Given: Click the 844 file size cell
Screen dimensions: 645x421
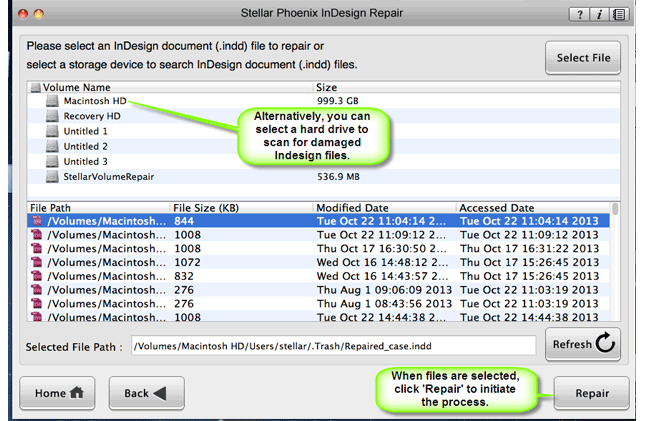Looking at the screenshot, I should (x=184, y=221).
